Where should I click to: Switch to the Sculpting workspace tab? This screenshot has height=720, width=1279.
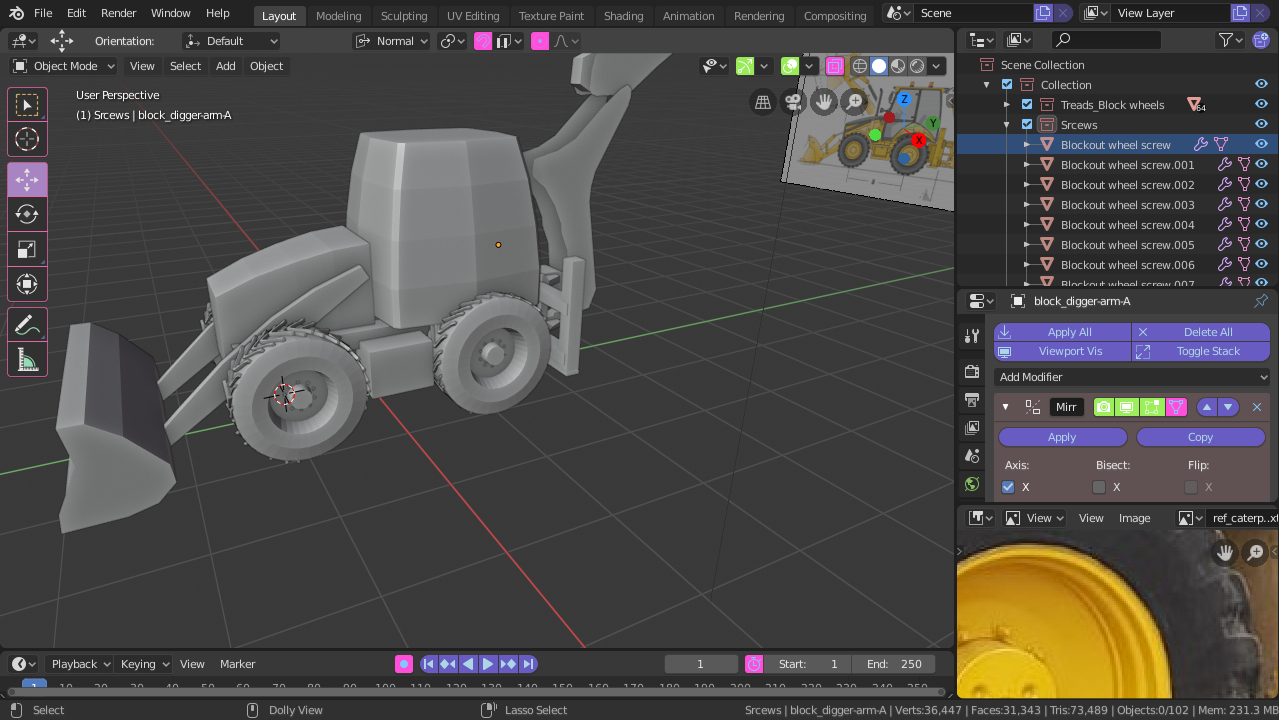point(404,15)
